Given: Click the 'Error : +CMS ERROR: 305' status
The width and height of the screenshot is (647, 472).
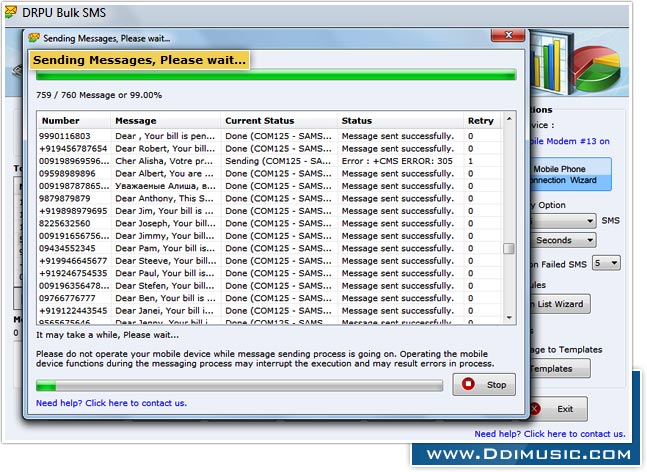Looking at the screenshot, I should pyautogui.click(x=397, y=161).
